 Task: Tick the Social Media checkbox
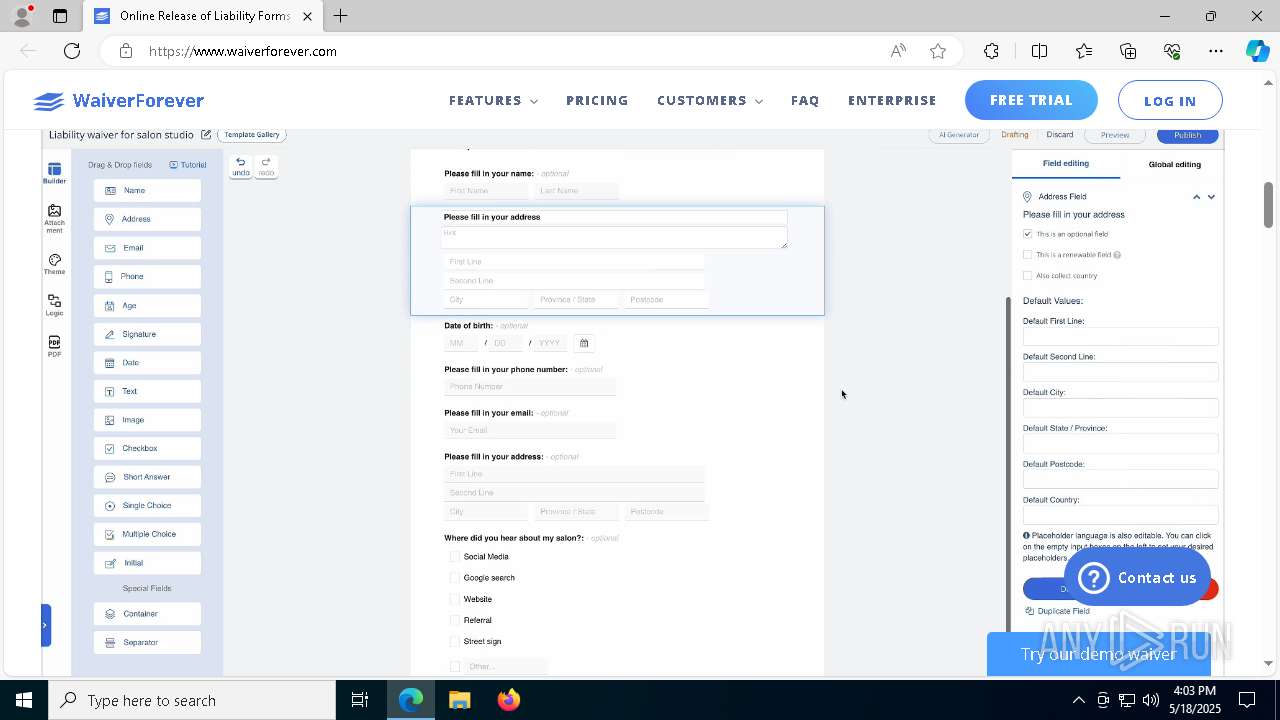pyautogui.click(x=455, y=557)
